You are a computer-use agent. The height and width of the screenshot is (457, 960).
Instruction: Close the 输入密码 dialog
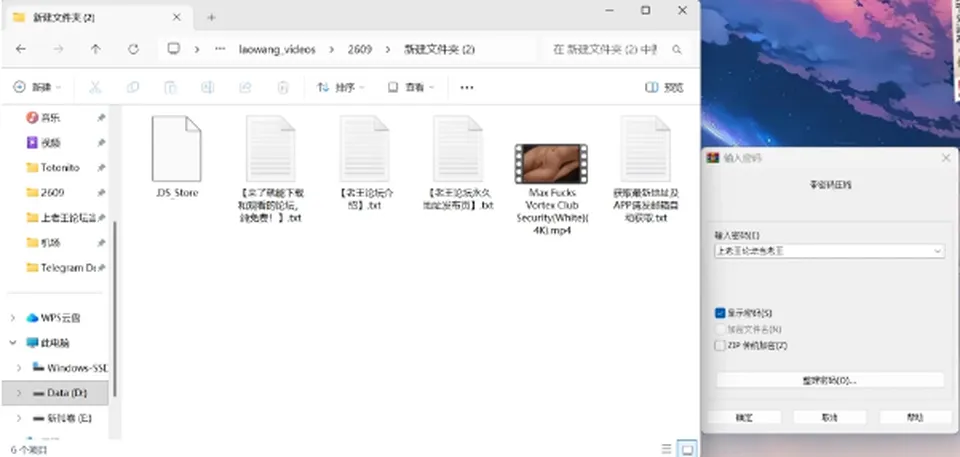pos(945,158)
